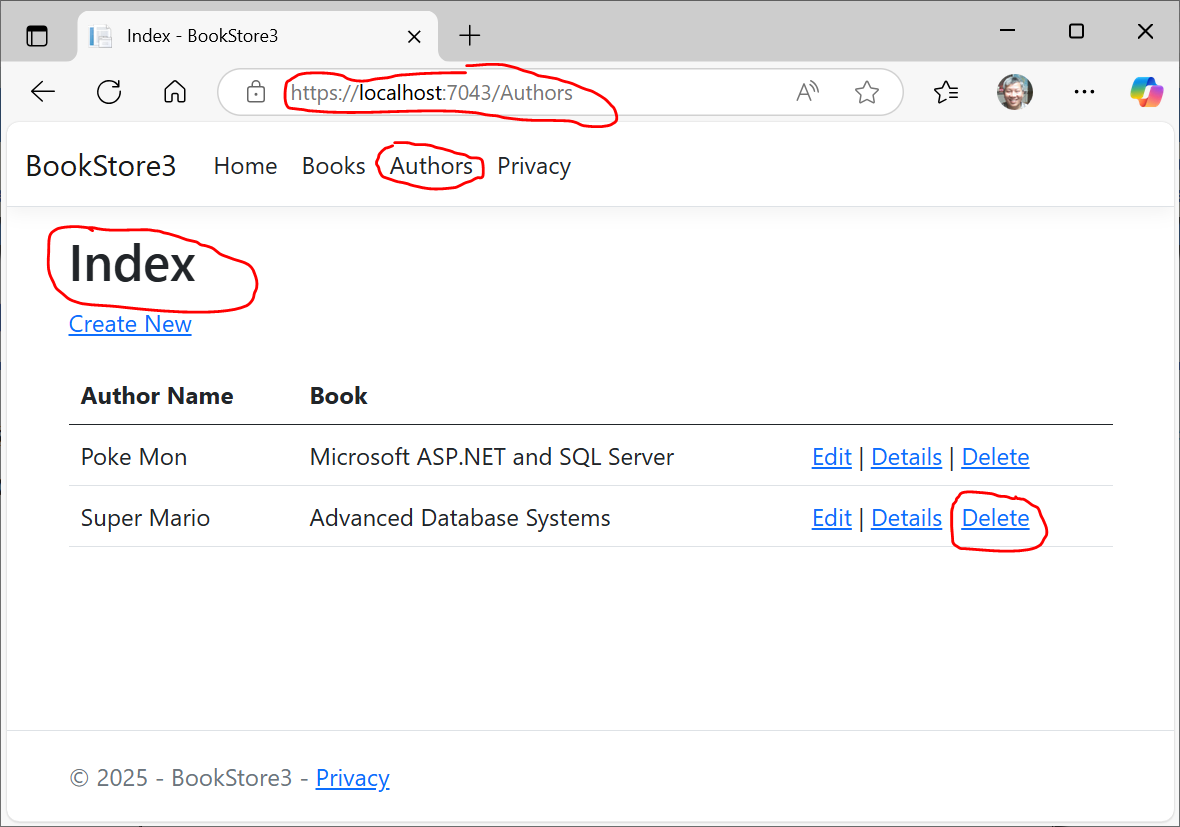Screen dimensions: 1180x827
Task: Click the Author Name column header
Action: 157,396
